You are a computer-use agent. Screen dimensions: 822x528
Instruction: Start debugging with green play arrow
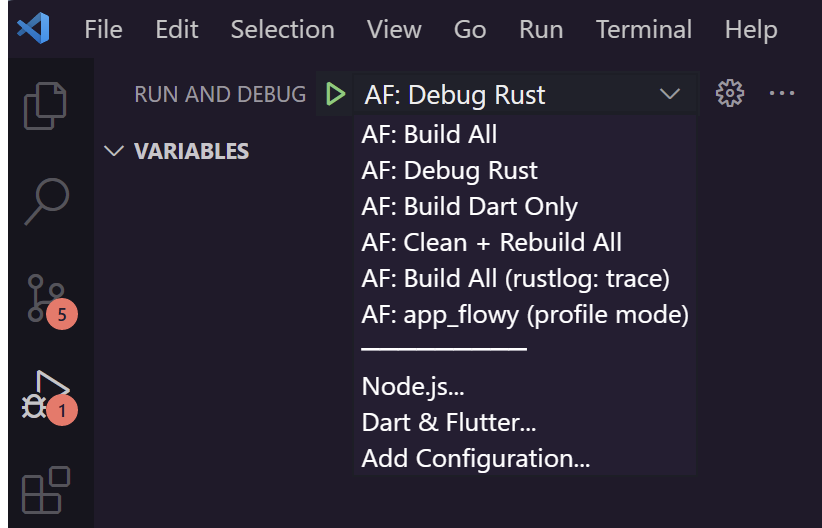point(335,94)
